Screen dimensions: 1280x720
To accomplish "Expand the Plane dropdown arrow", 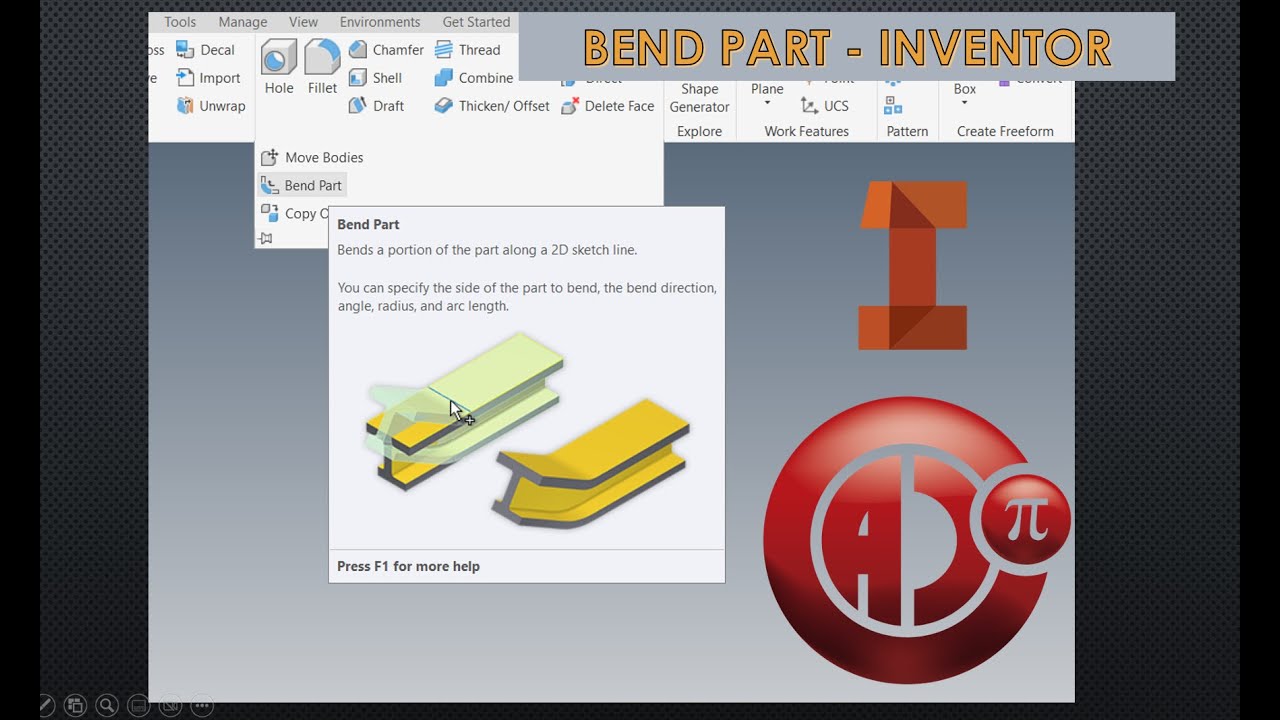I will (x=767, y=104).
